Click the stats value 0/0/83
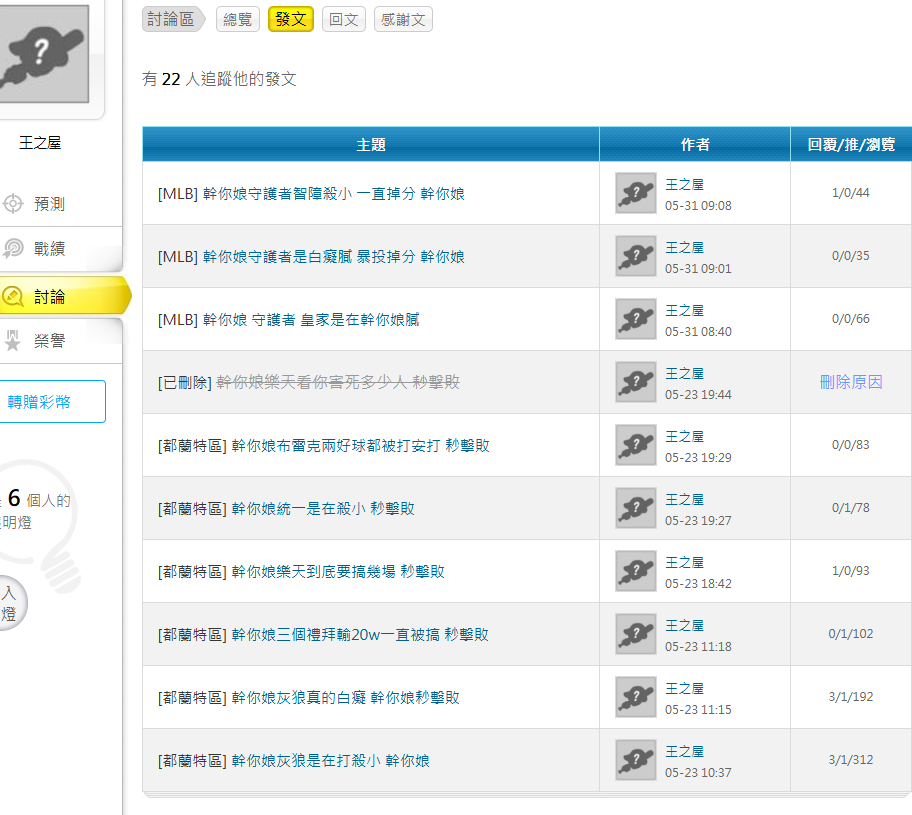 click(x=851, y=444)
